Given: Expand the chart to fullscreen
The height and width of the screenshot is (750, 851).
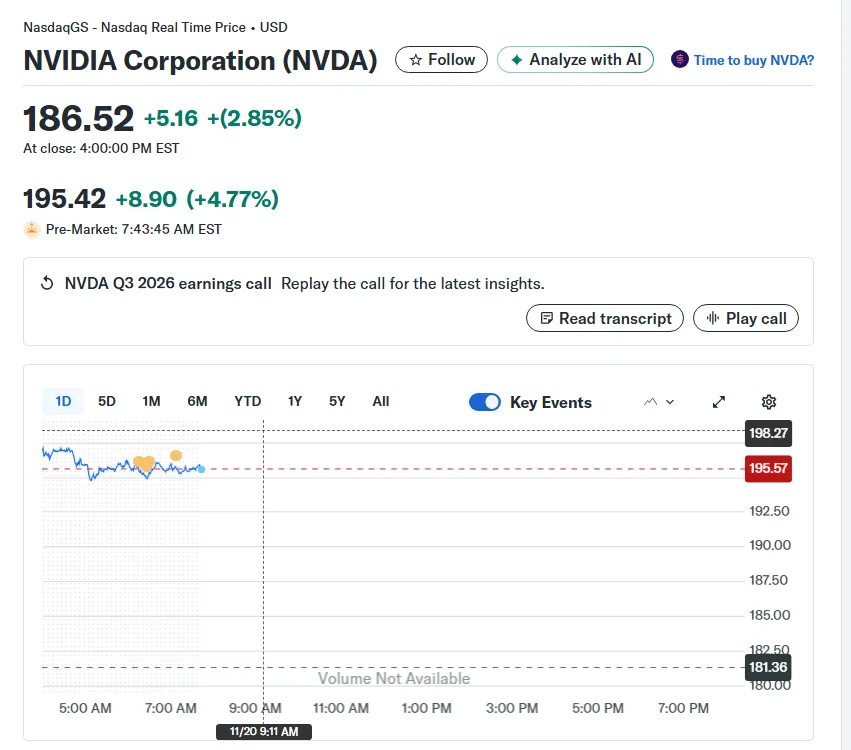Looking at the screenshot, I should pyautogui.click(x=718, y=401).
